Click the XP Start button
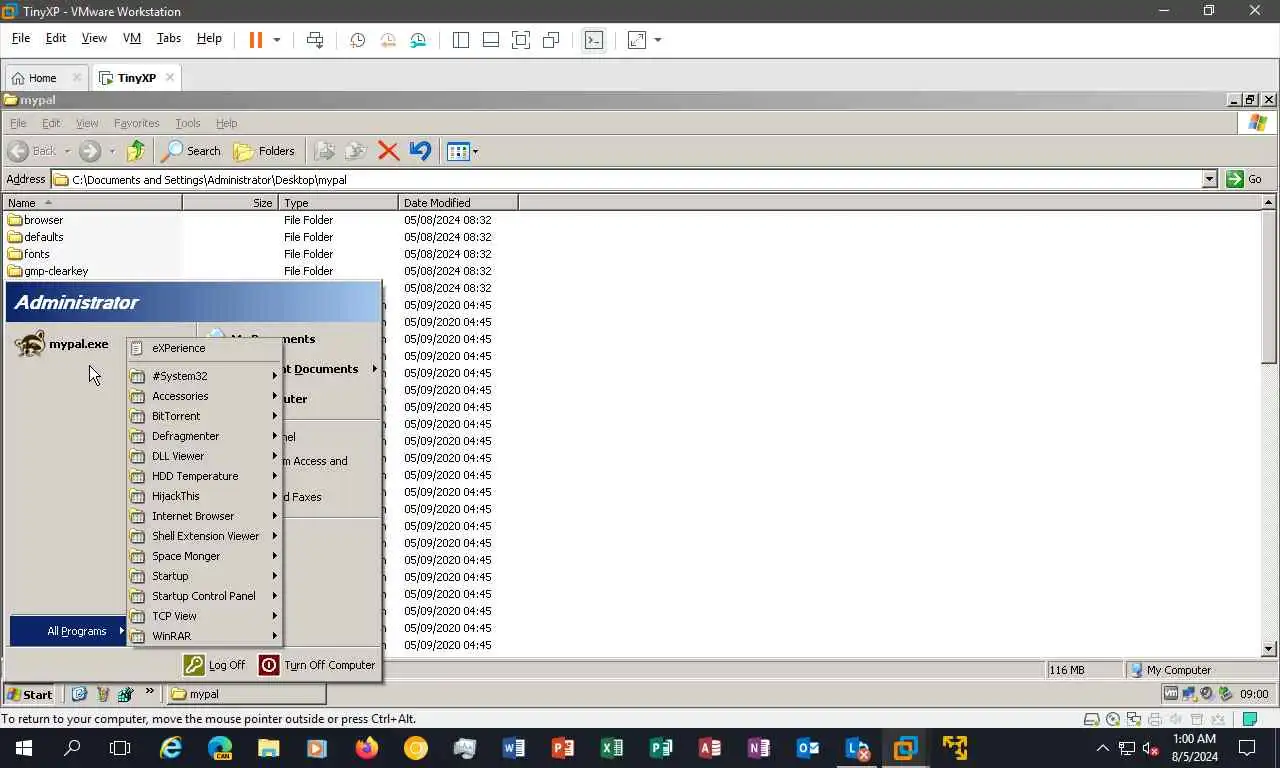The image size is (1280, 768). (x=30, y=694)
